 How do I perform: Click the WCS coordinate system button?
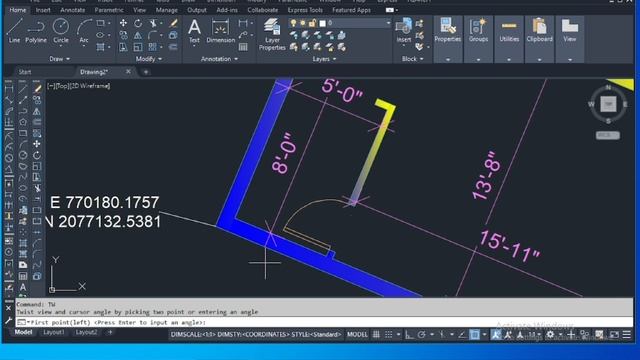coord(607,135)
